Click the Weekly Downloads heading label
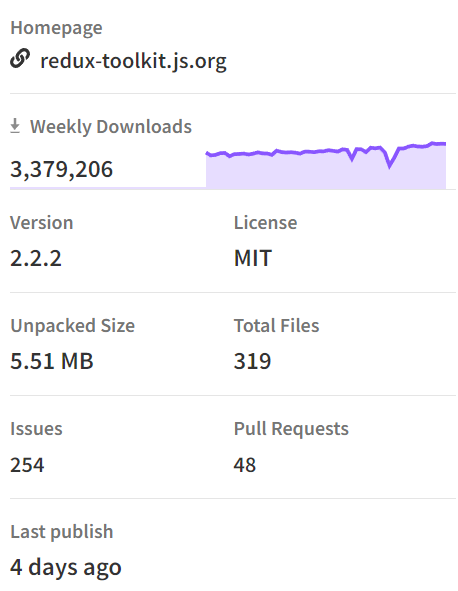This screenshot has height=591, width=458. [x=111, y=126]
